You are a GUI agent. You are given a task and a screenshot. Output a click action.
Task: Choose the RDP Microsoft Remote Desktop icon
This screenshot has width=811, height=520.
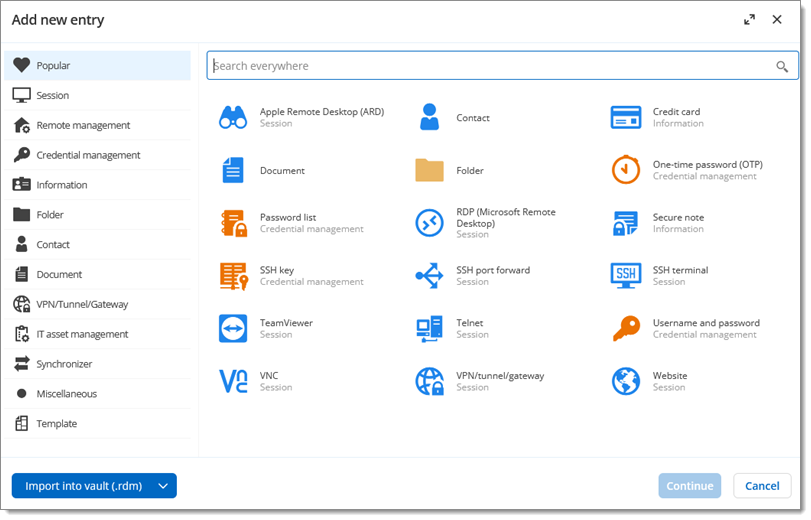429,223
